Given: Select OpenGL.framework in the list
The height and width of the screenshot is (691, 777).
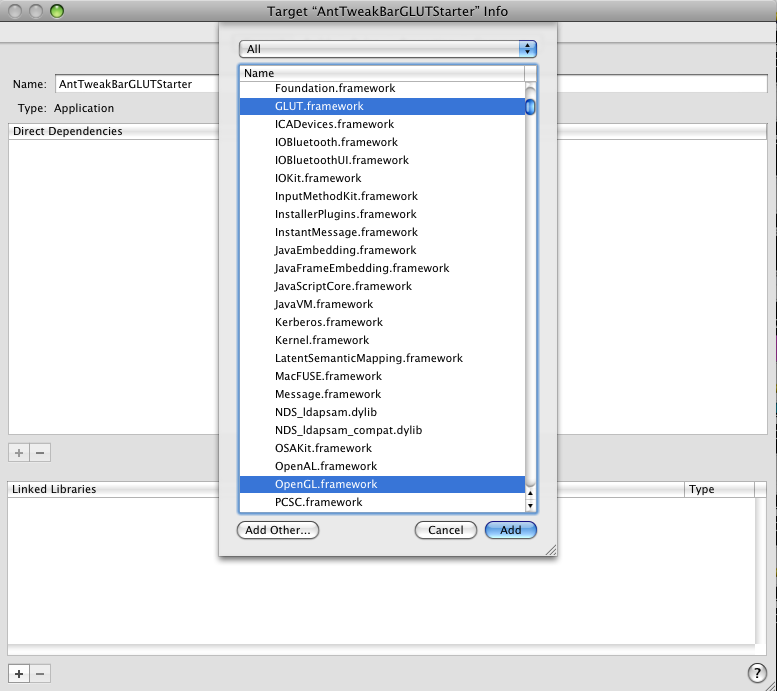Looking at the screenshot, I should (x=326, y=484).
